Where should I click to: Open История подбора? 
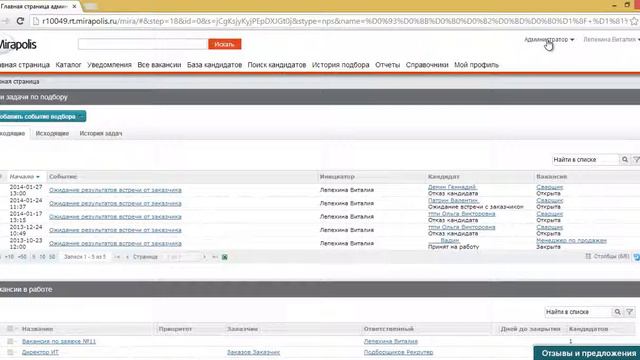340,65
